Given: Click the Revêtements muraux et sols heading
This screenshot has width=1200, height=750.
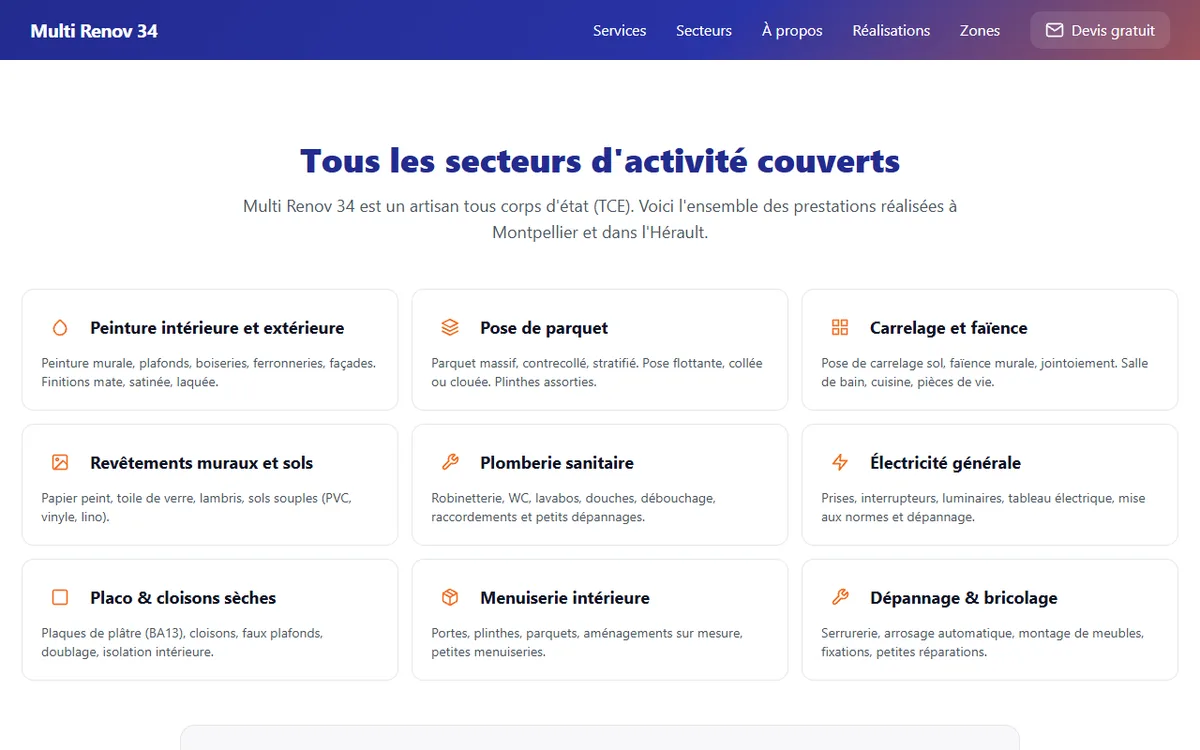Looking at the screenshot, I should [201, 462].
